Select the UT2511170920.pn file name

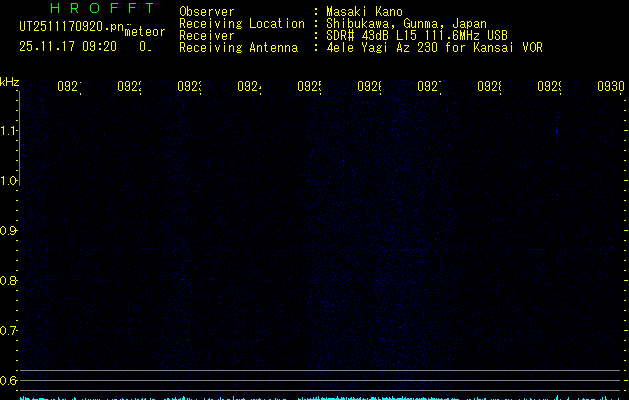pos(72,27)
